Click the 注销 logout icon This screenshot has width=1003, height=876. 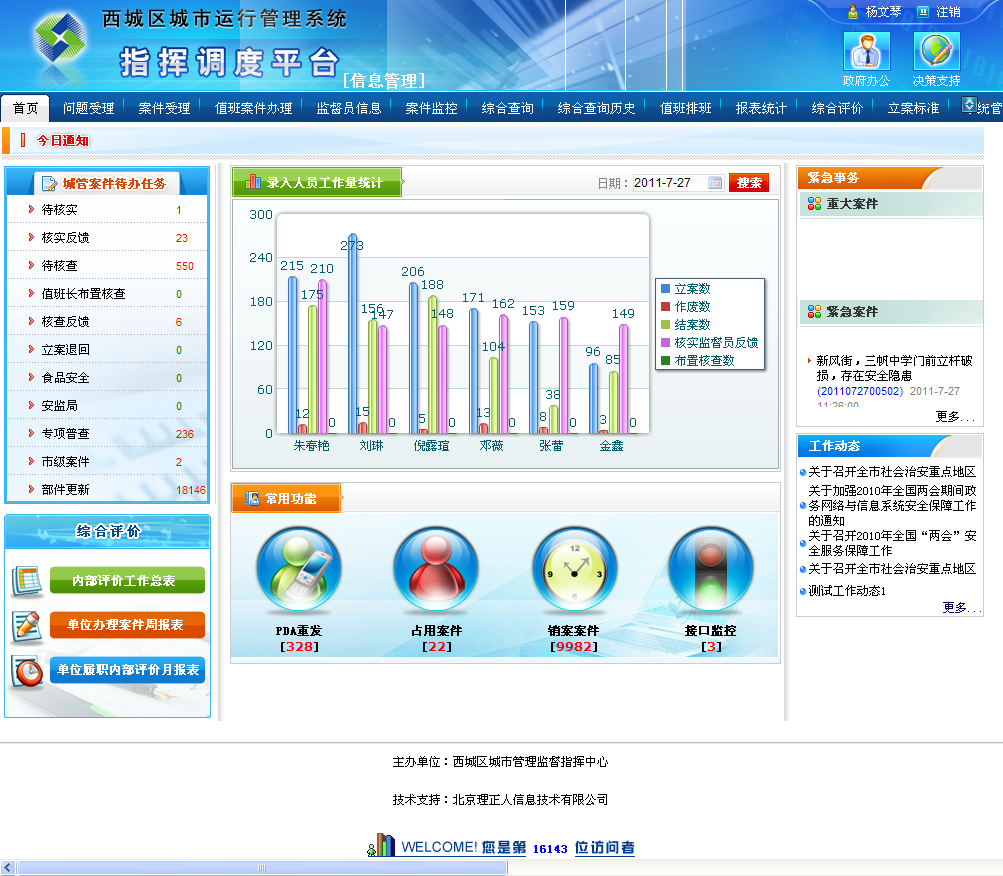click(922, 12)
